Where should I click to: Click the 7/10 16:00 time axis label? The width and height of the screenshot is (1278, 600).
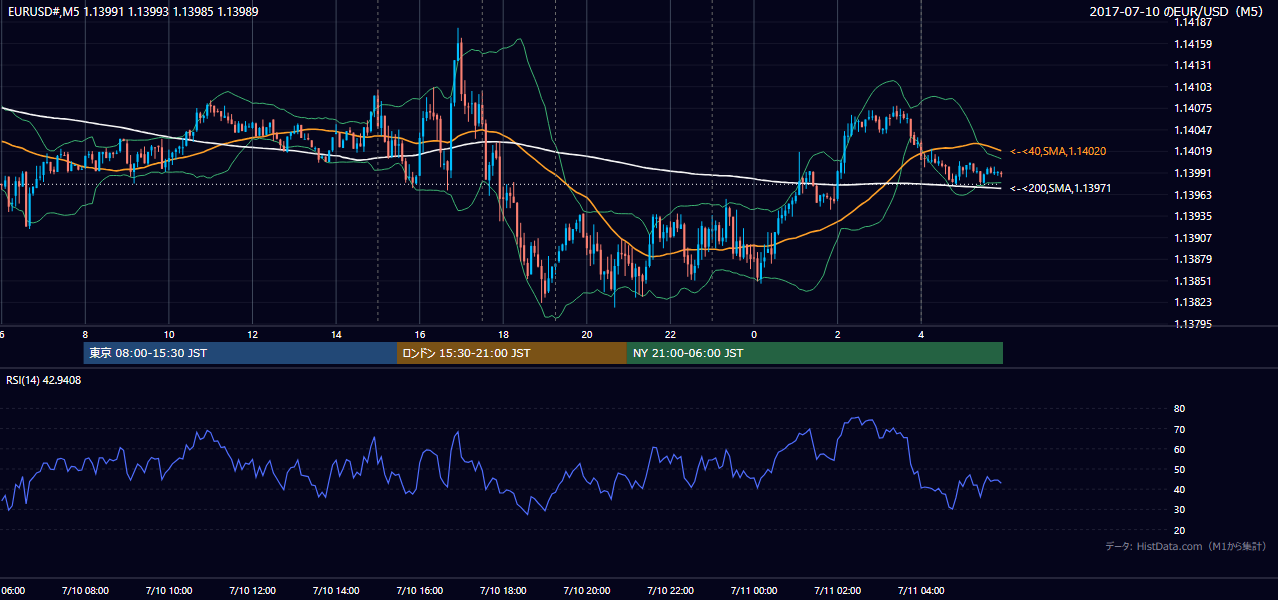(x=419, y=591)
